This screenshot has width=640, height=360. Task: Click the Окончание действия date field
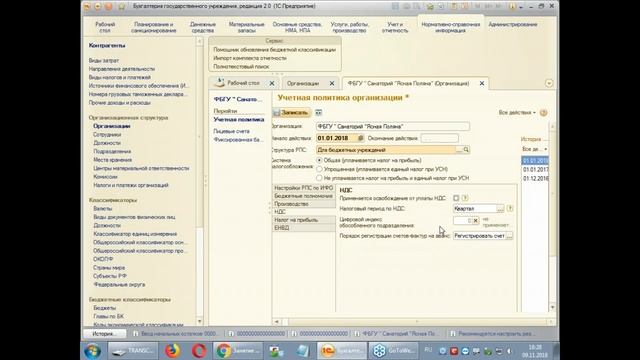(x=439, y=138)
